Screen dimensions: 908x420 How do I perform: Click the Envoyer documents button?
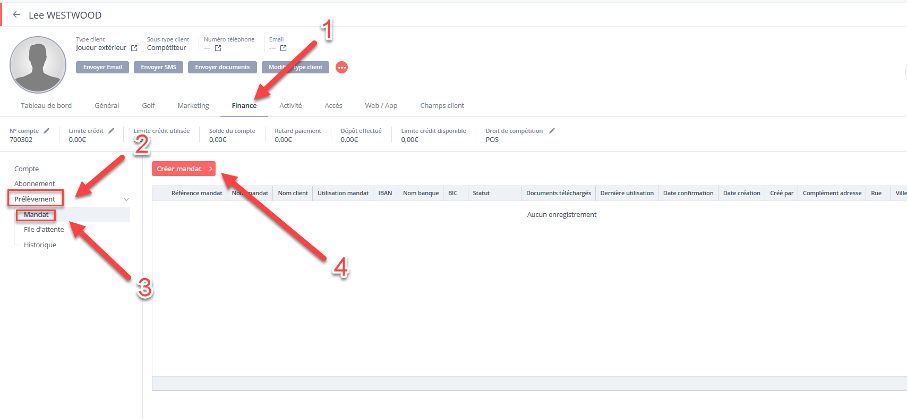(x=222, y=67)
